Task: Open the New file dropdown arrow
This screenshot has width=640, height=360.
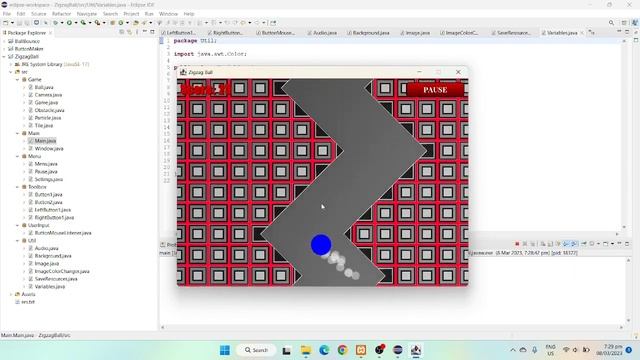Action: [x=12, y=23]
